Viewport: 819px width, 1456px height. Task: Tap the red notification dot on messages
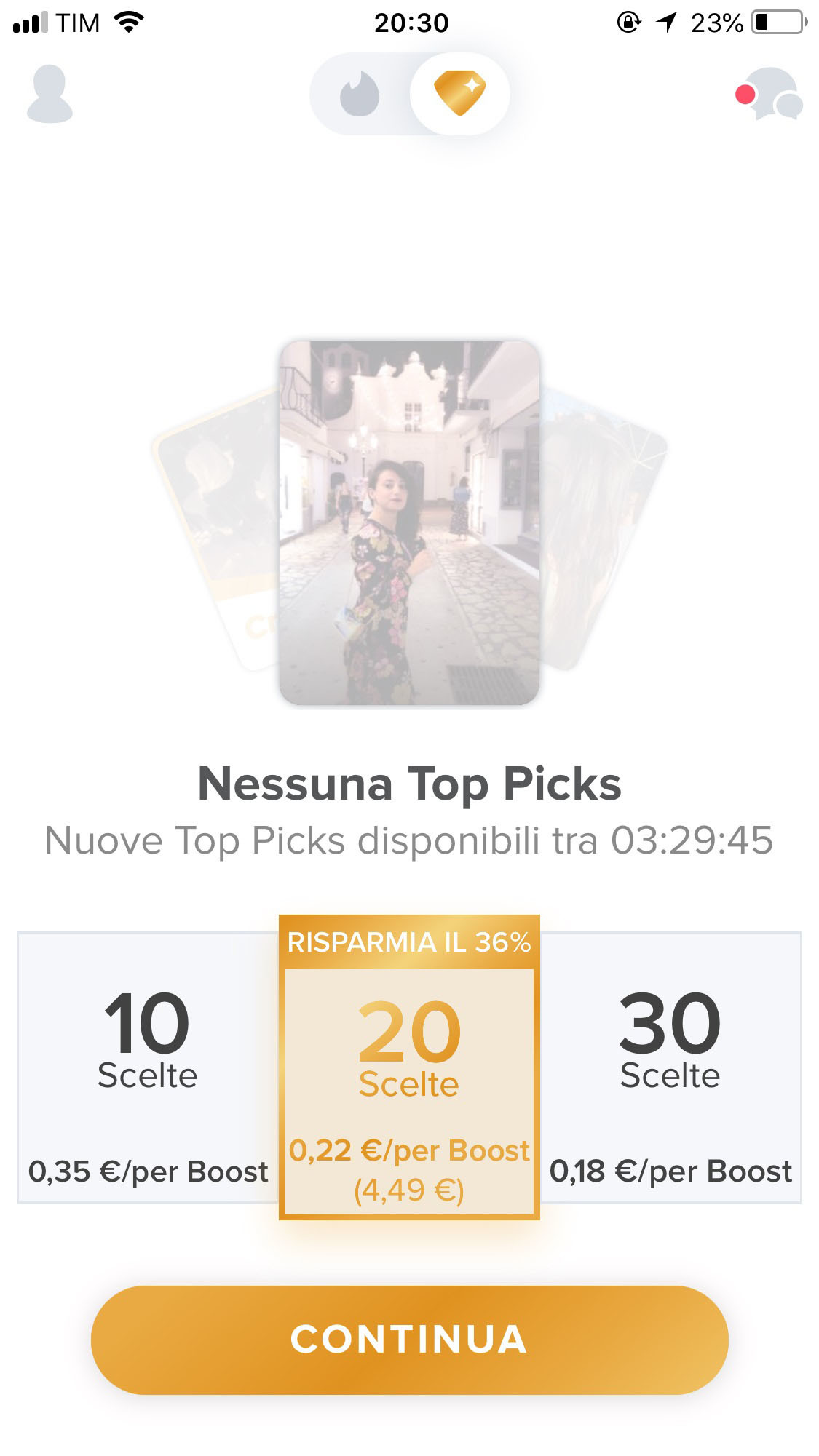click(x=745, y=95)
